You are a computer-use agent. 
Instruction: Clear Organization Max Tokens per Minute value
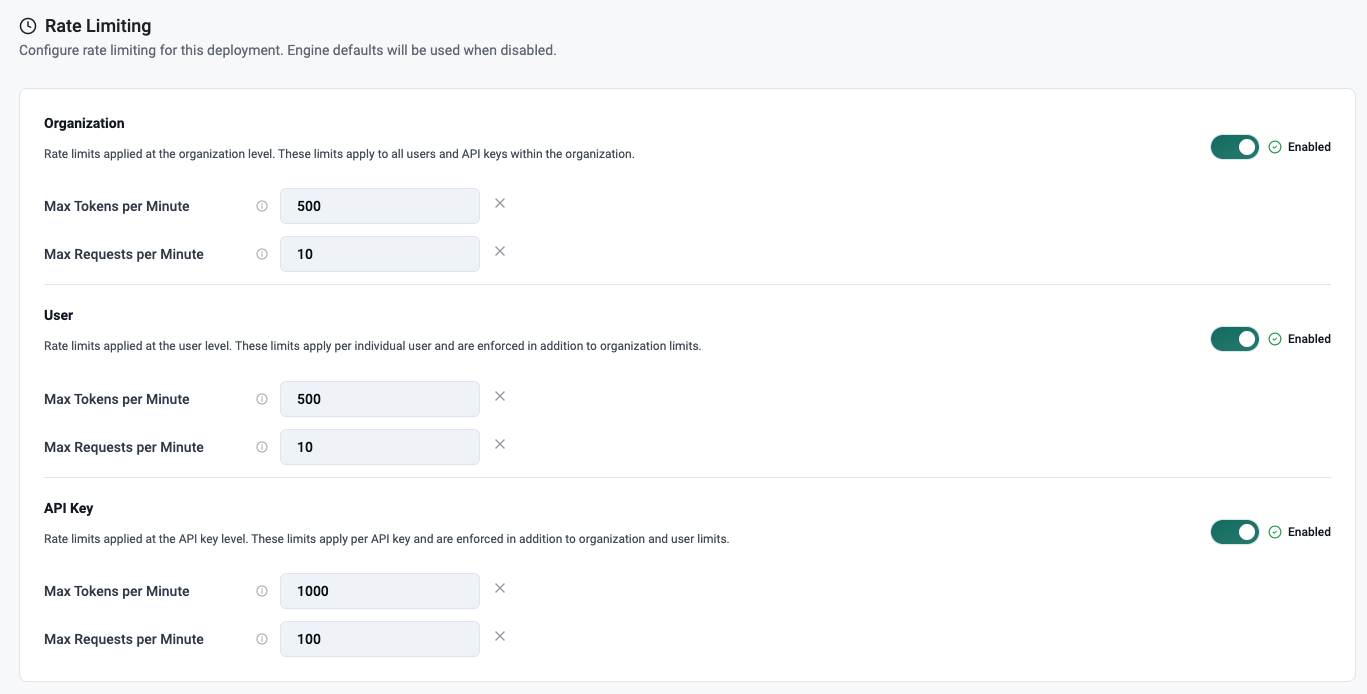click(x=500, y=203)
